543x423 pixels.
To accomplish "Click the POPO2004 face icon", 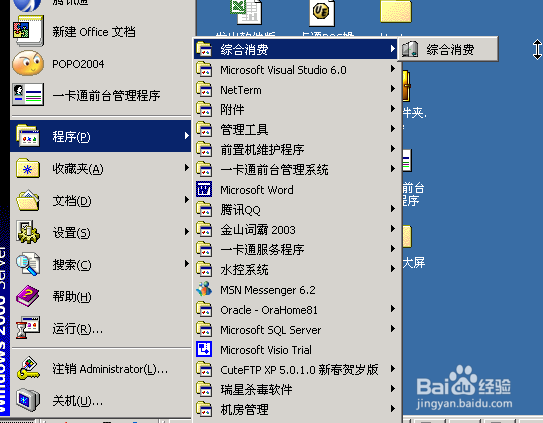I will tap(28, 63).
